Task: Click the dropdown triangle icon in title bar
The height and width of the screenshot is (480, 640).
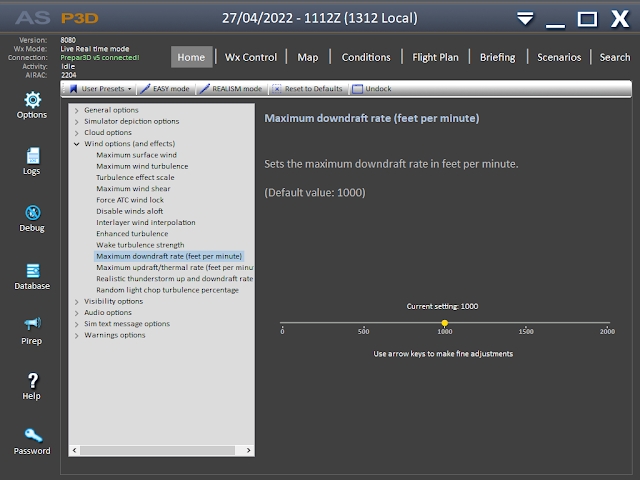Action: click(525, 19)
